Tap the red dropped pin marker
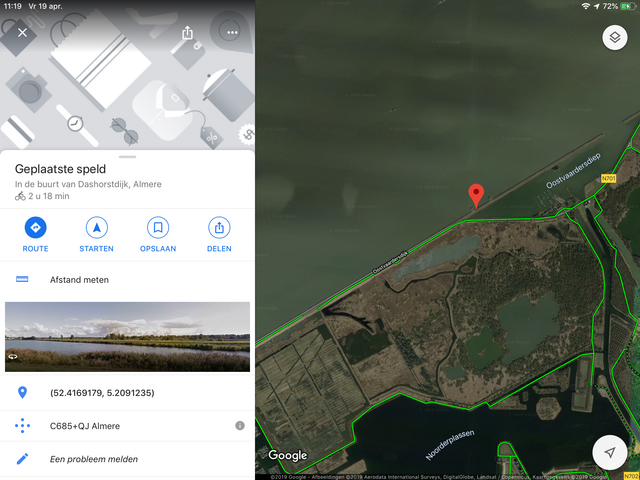Viewport: 640px width, 480px height. [476, 196]
